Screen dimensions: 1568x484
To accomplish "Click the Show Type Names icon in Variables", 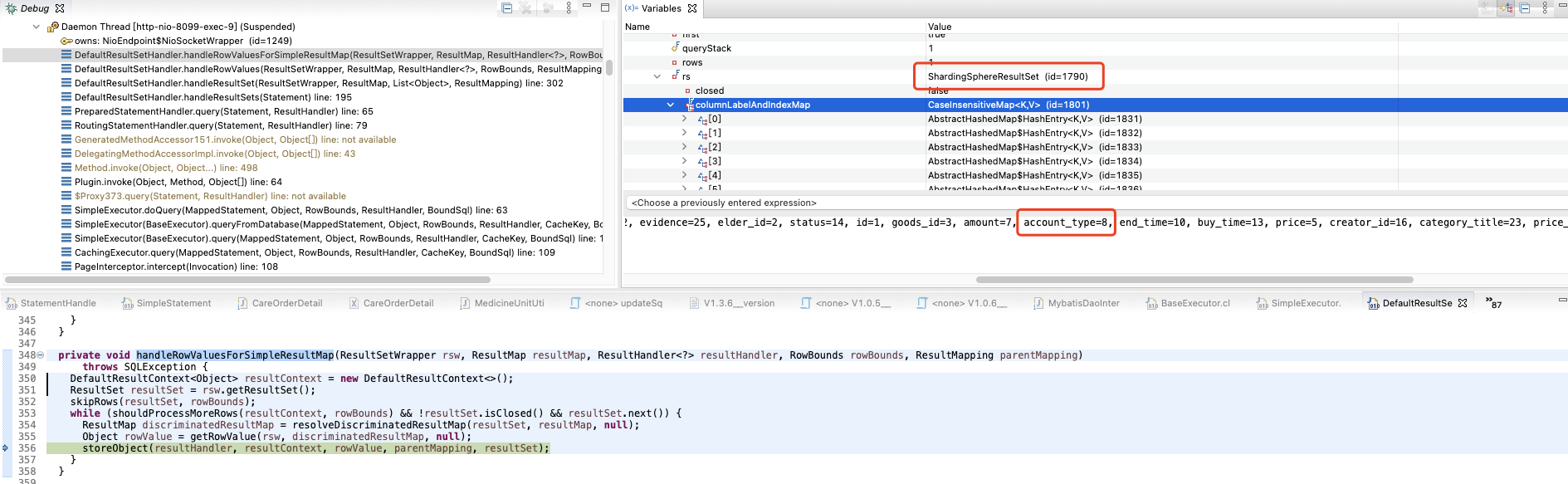I will tap(1488, 8).
